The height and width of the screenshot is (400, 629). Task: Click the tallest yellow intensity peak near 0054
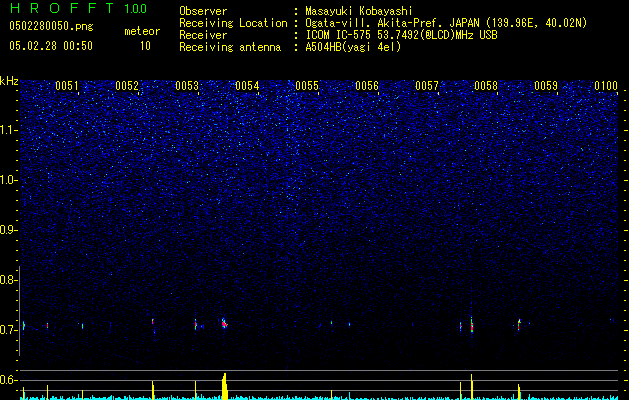(x=225, y=386)
